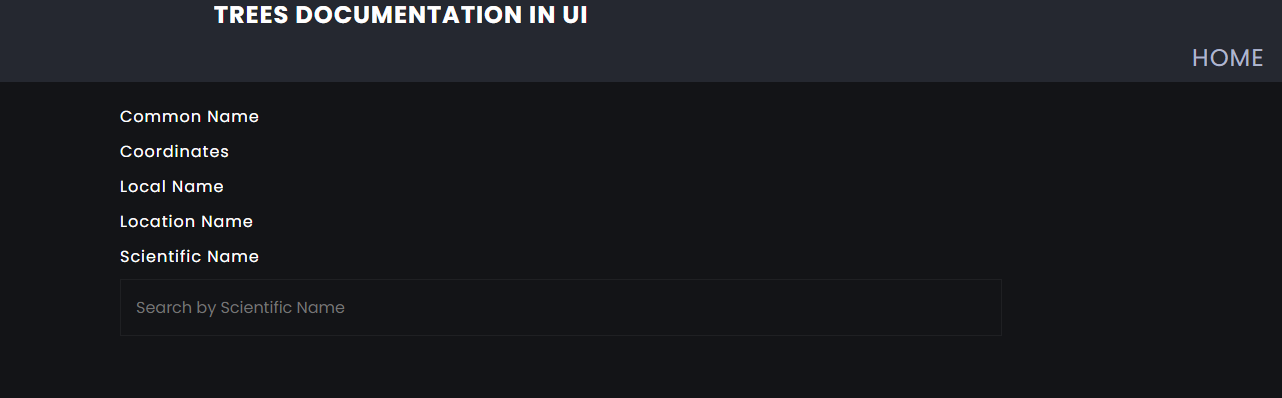The image size is (1282, 398).
Task: Click the word Name after Location
Action: 227,222
